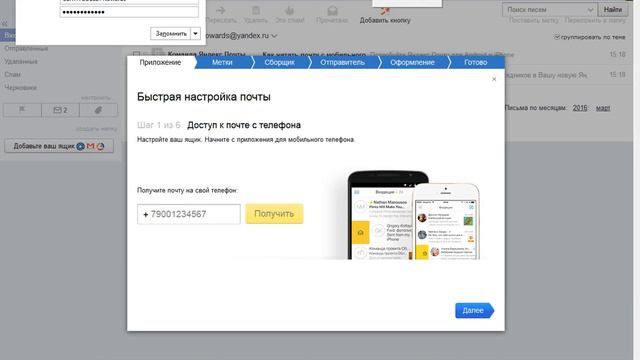This screenshot has width=640, height=360.
Task: Click the 'Найти' search button
Action: [x=613, y=9]
